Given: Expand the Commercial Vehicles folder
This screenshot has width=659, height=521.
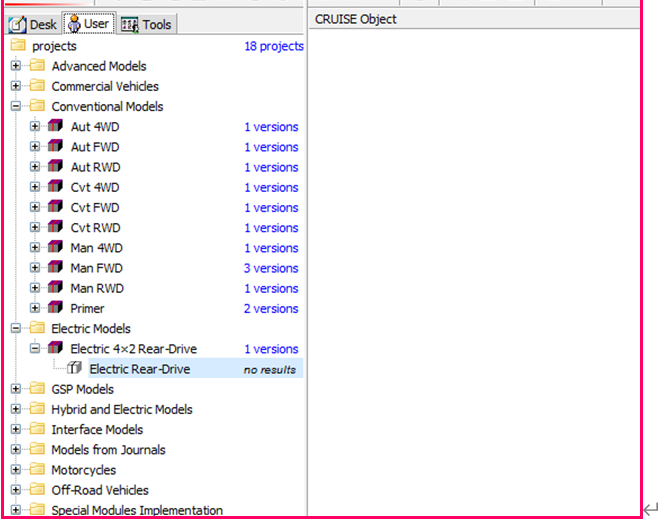Looking at the screenshot, I should (x=16, y=86).
